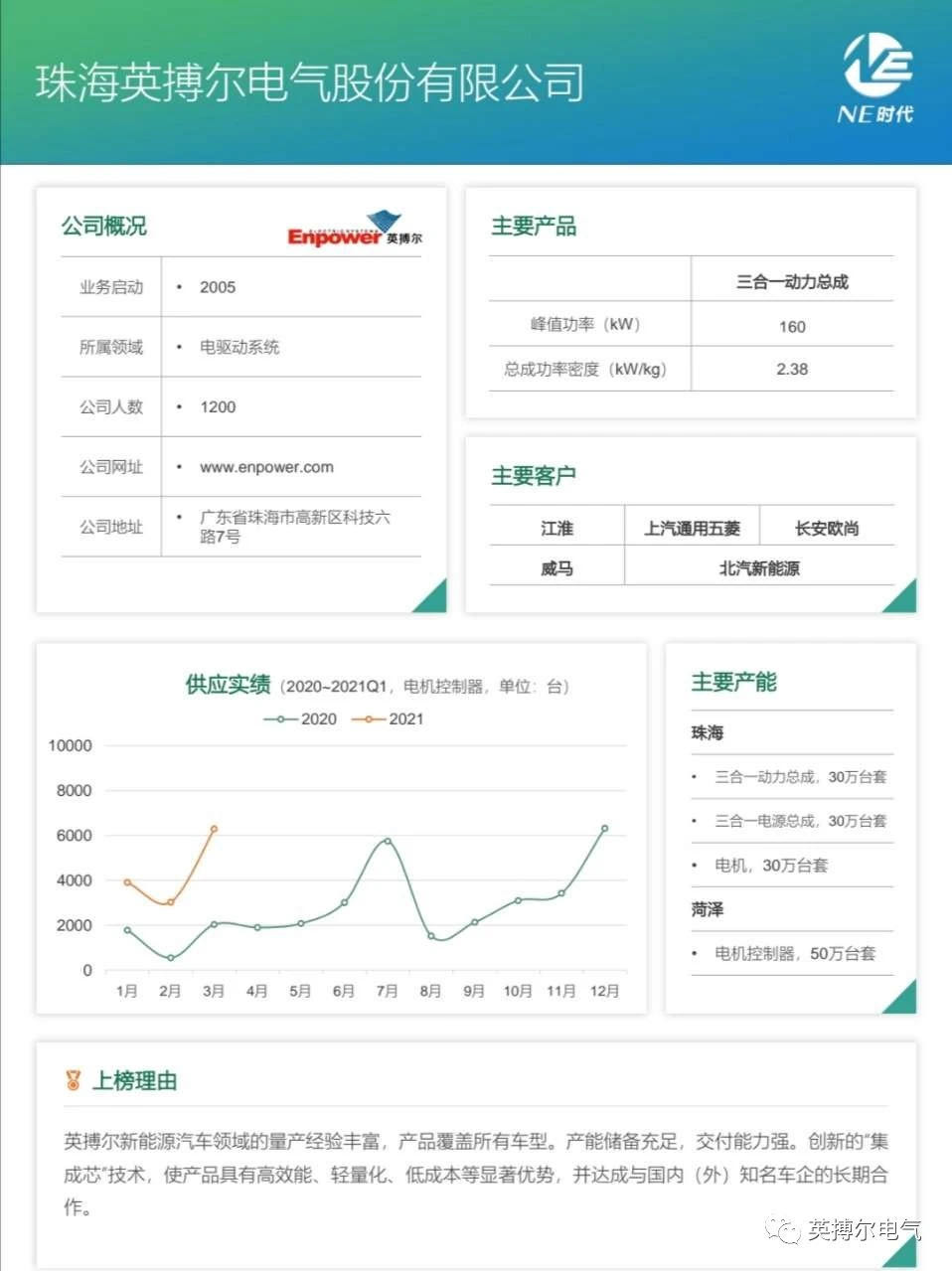
Task: Click the 广东省珠海市高新区科技六路7号 address
Action: [295, 527]
